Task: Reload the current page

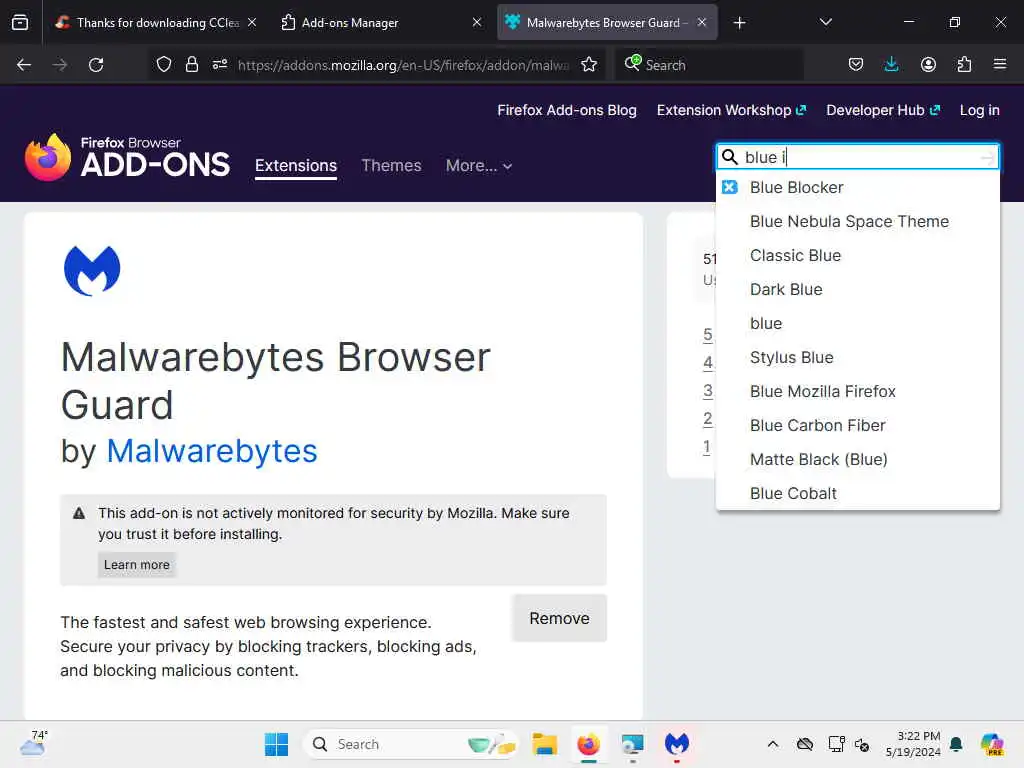Action: point(96,65)
